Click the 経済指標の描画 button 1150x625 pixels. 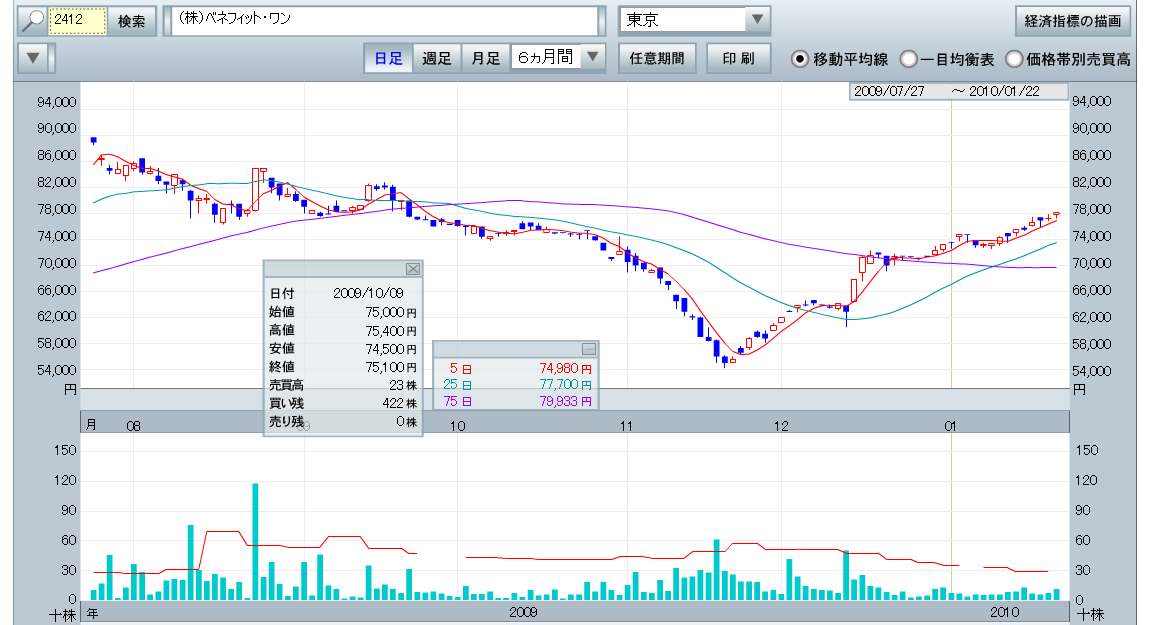pyautogui.click(x=1073, y=20)
